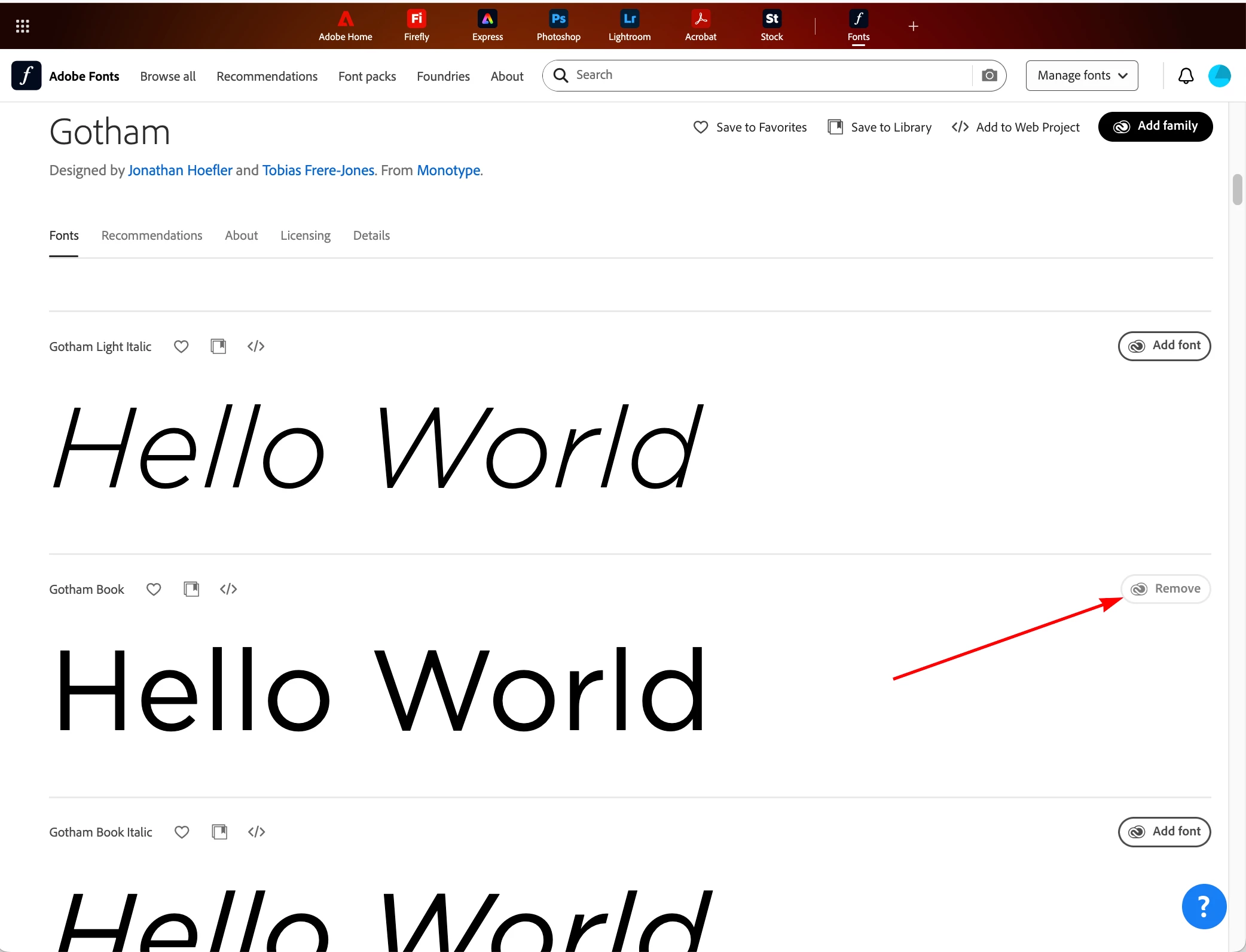Save Gotham Light Italic to library icon
This screenshot has width=1246, height=952.
pyautogui.click(x=218, y=346)
